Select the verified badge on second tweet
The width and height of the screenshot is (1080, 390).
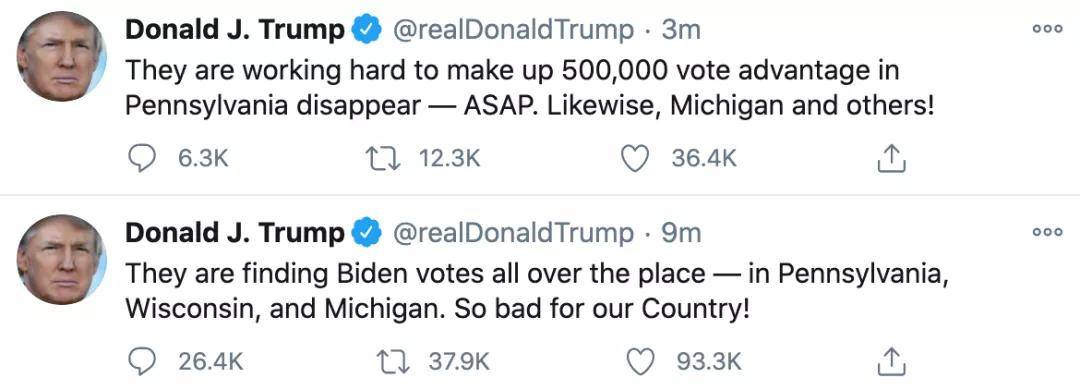(x=367, y=233)
